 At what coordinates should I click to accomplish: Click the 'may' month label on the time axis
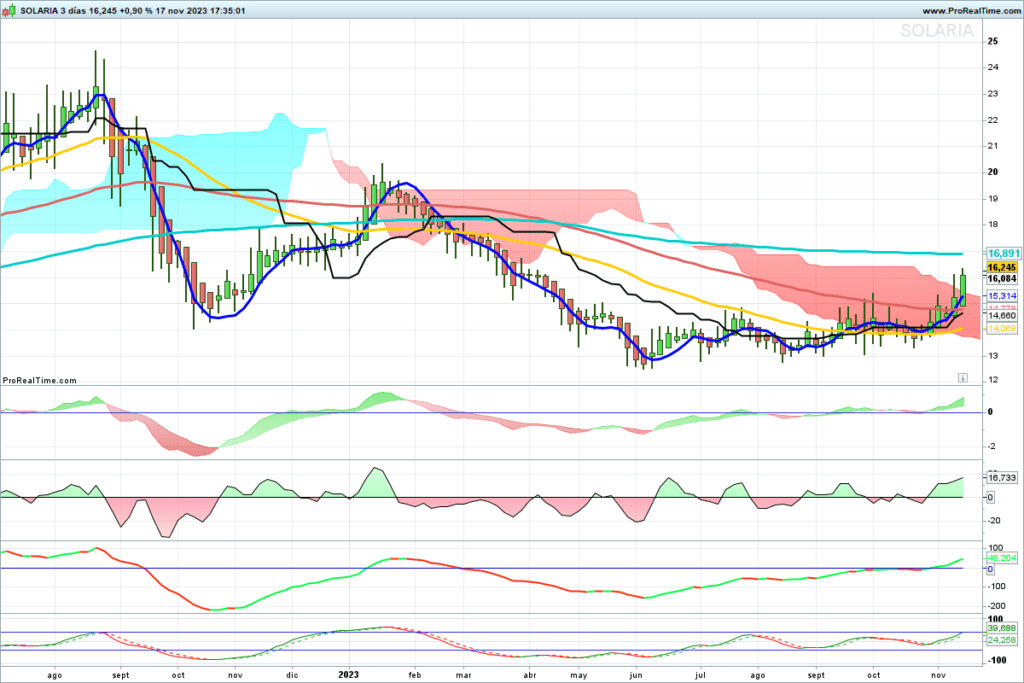[579, 675]
